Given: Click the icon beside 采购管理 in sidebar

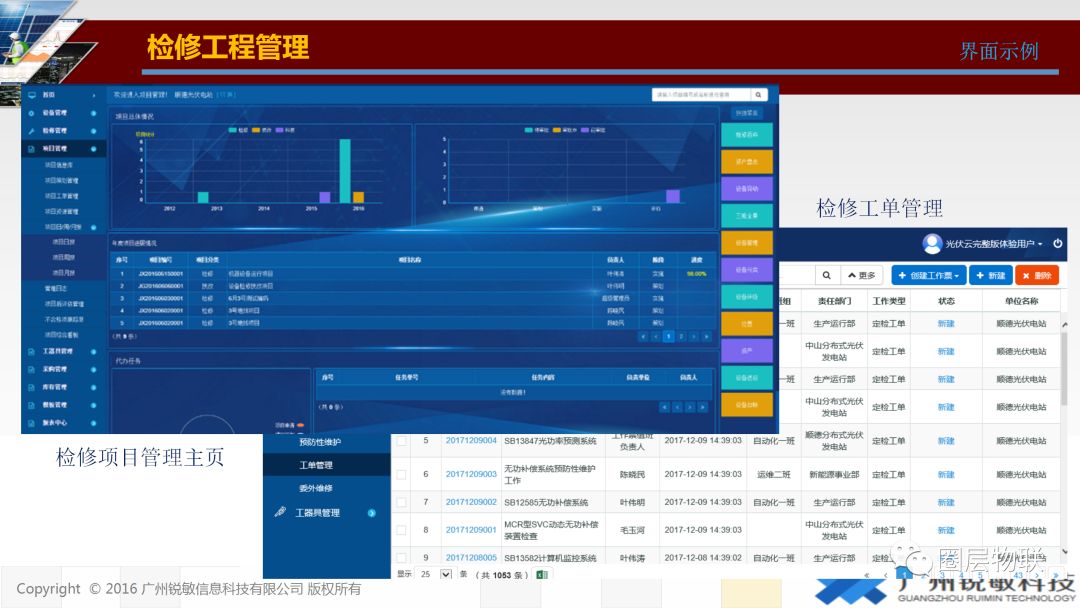Looking at the screenshot, I should [32, 370].
